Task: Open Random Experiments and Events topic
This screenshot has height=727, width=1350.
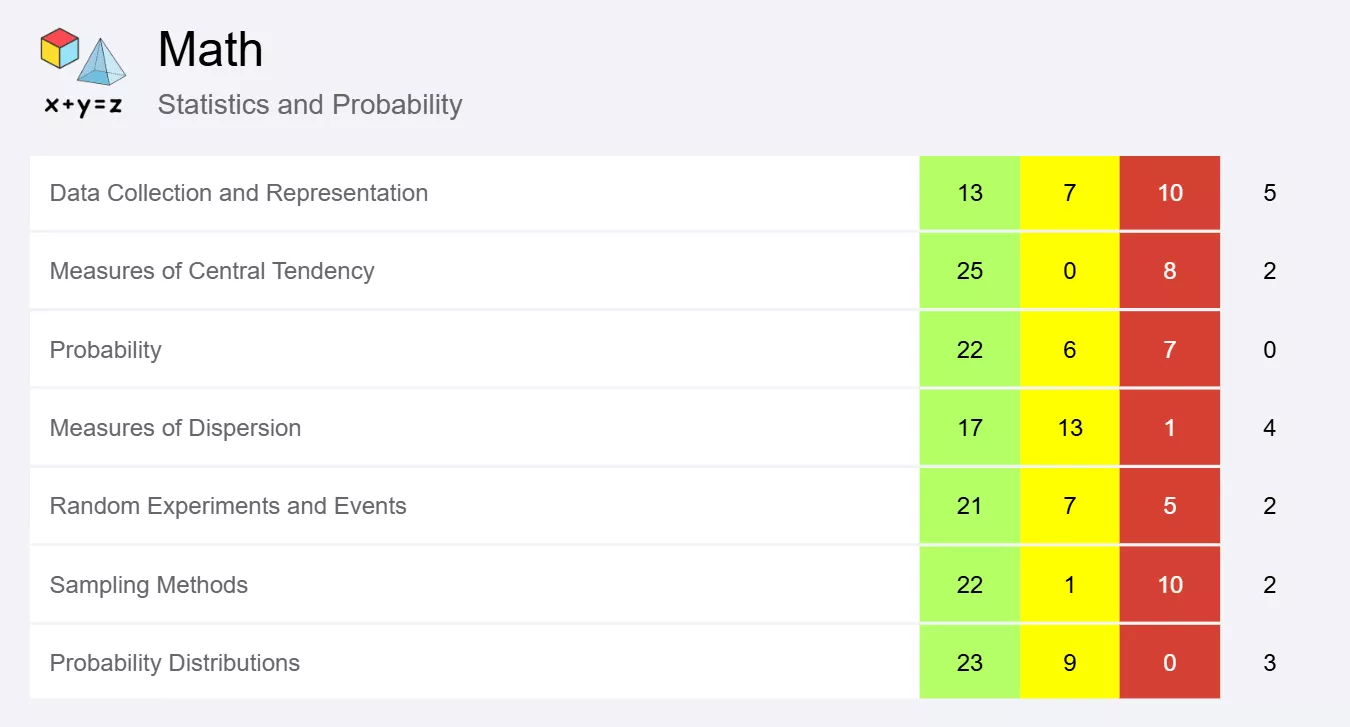Action: tap(228, 506)
